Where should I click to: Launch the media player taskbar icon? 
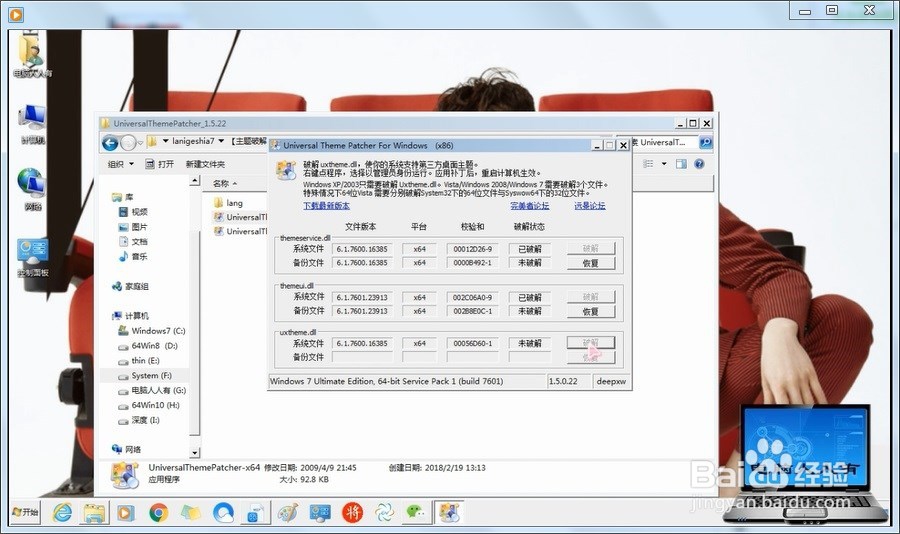tap(126, 512)
